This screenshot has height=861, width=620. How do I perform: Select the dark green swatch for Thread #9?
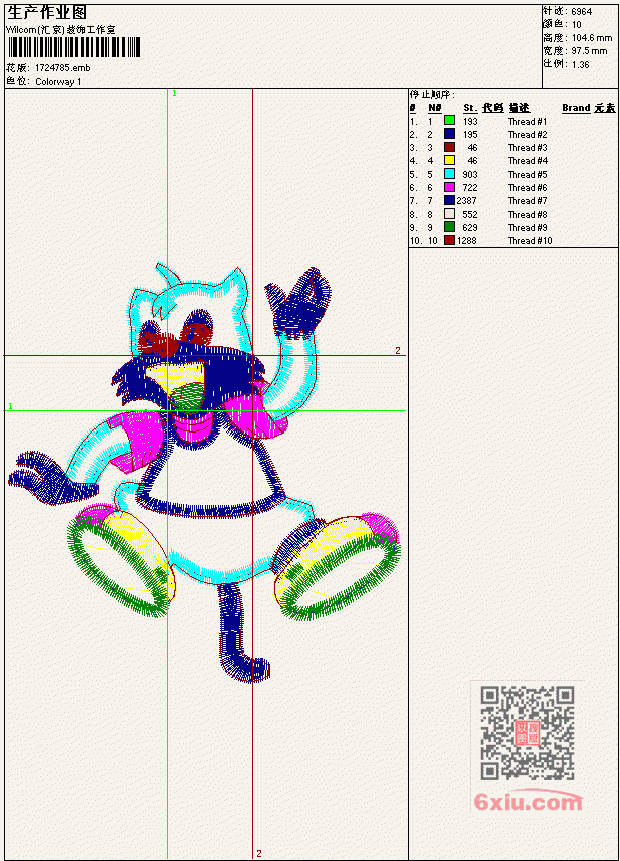click(x=449, y=227)
